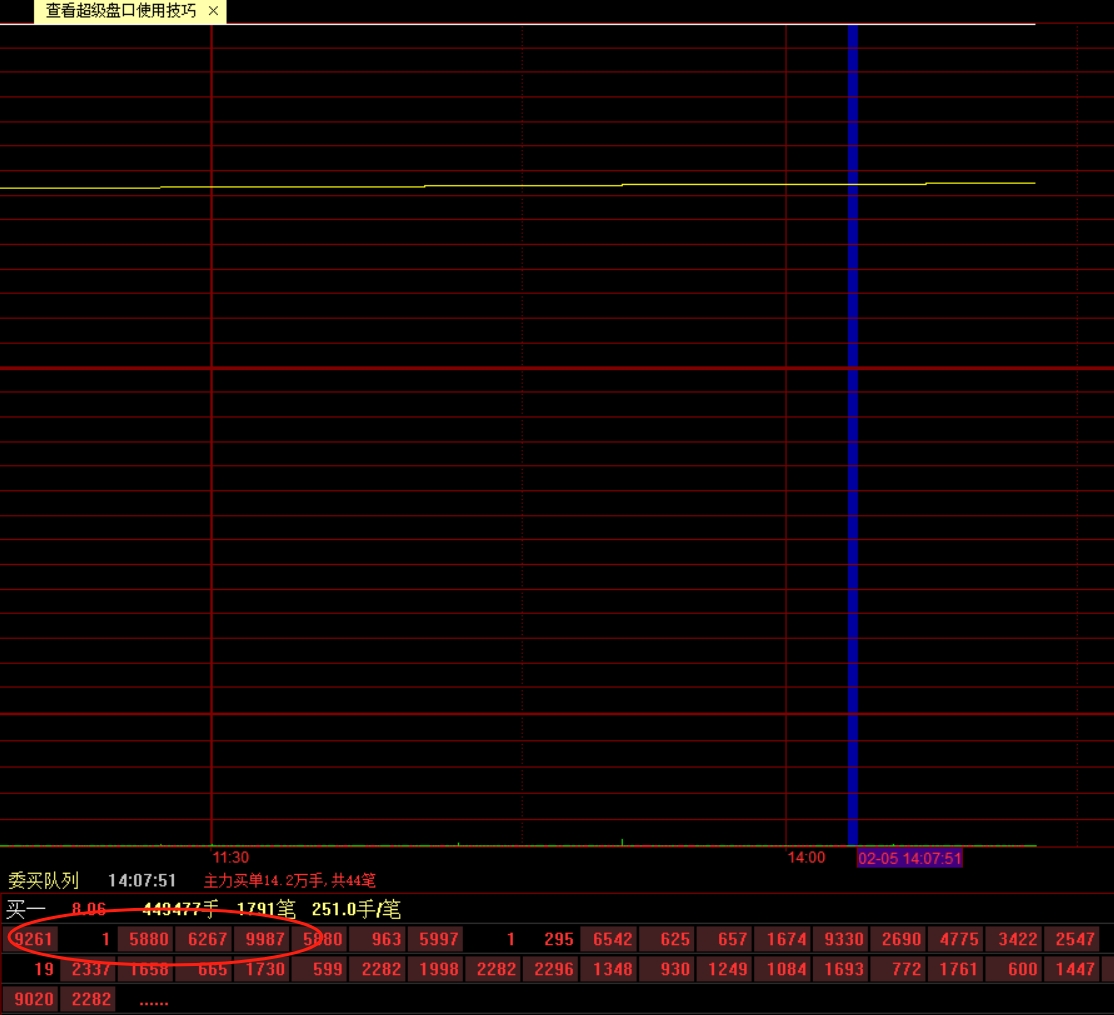The image size is (1114, 1015).
Task: Click the 1791笔 order count
Action: tap(266, 909)
